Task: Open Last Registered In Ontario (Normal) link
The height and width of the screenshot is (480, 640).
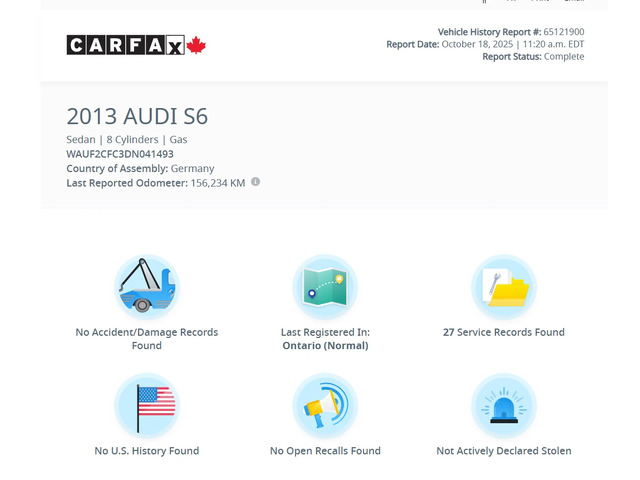Action: pyautogui.click(x=325, y=339)
